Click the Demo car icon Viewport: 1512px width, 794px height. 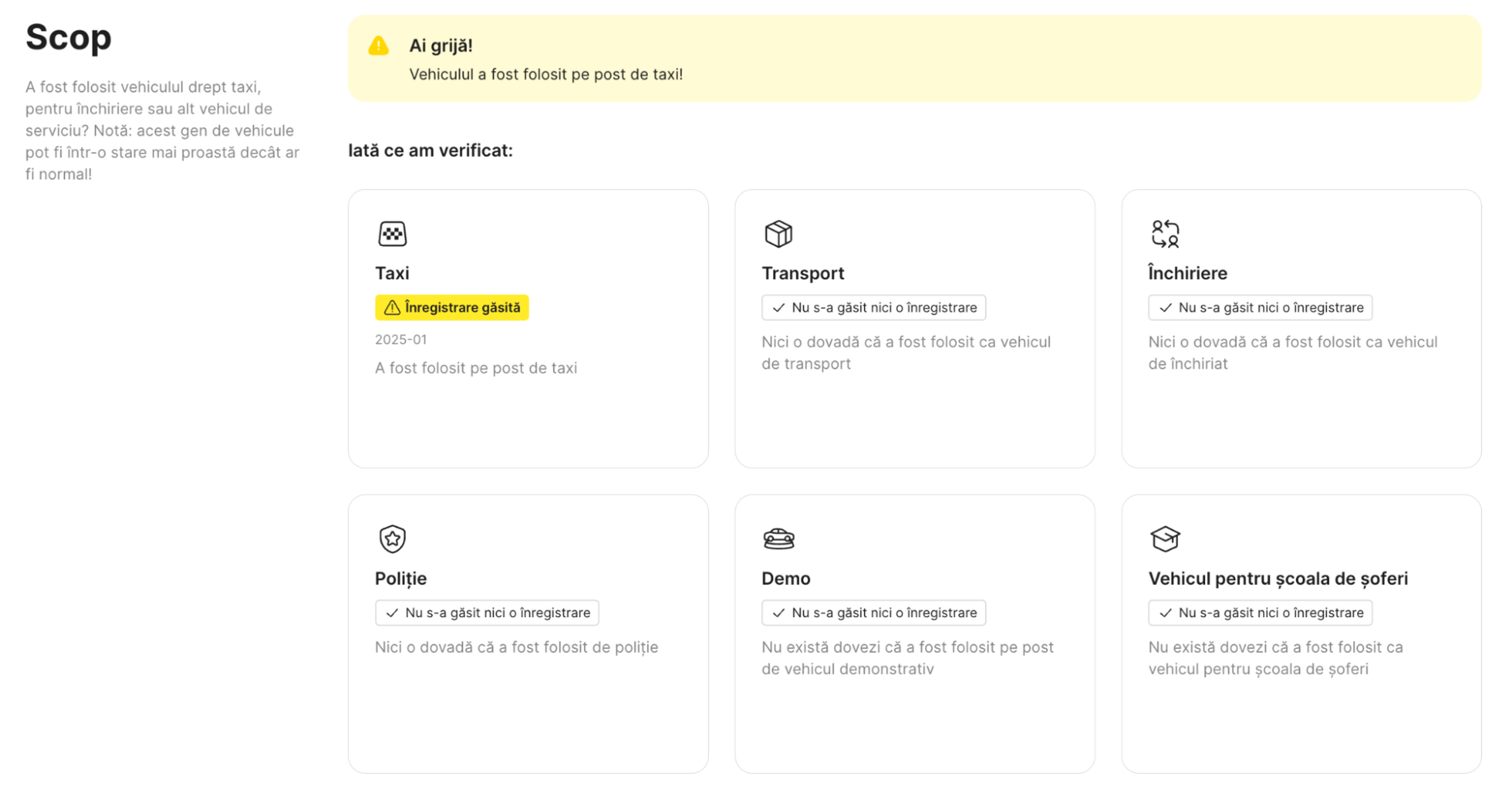[778, 539]
